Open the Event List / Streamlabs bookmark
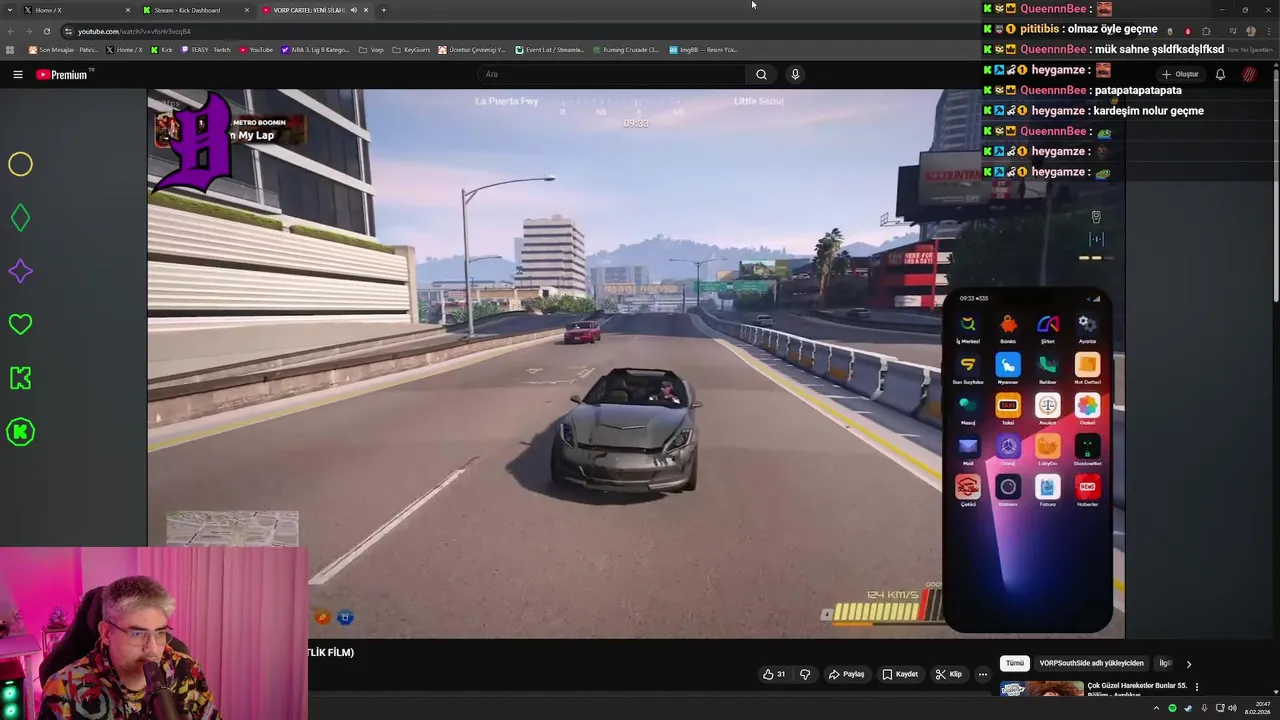 550,50
